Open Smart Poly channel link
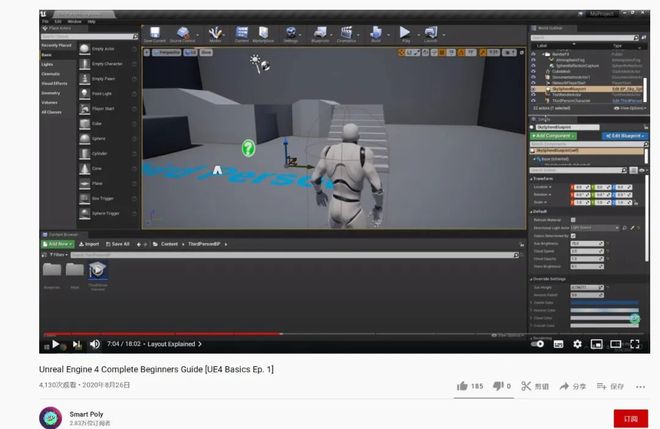This screenshot has width=660, height=429. (x=86, y=414)
